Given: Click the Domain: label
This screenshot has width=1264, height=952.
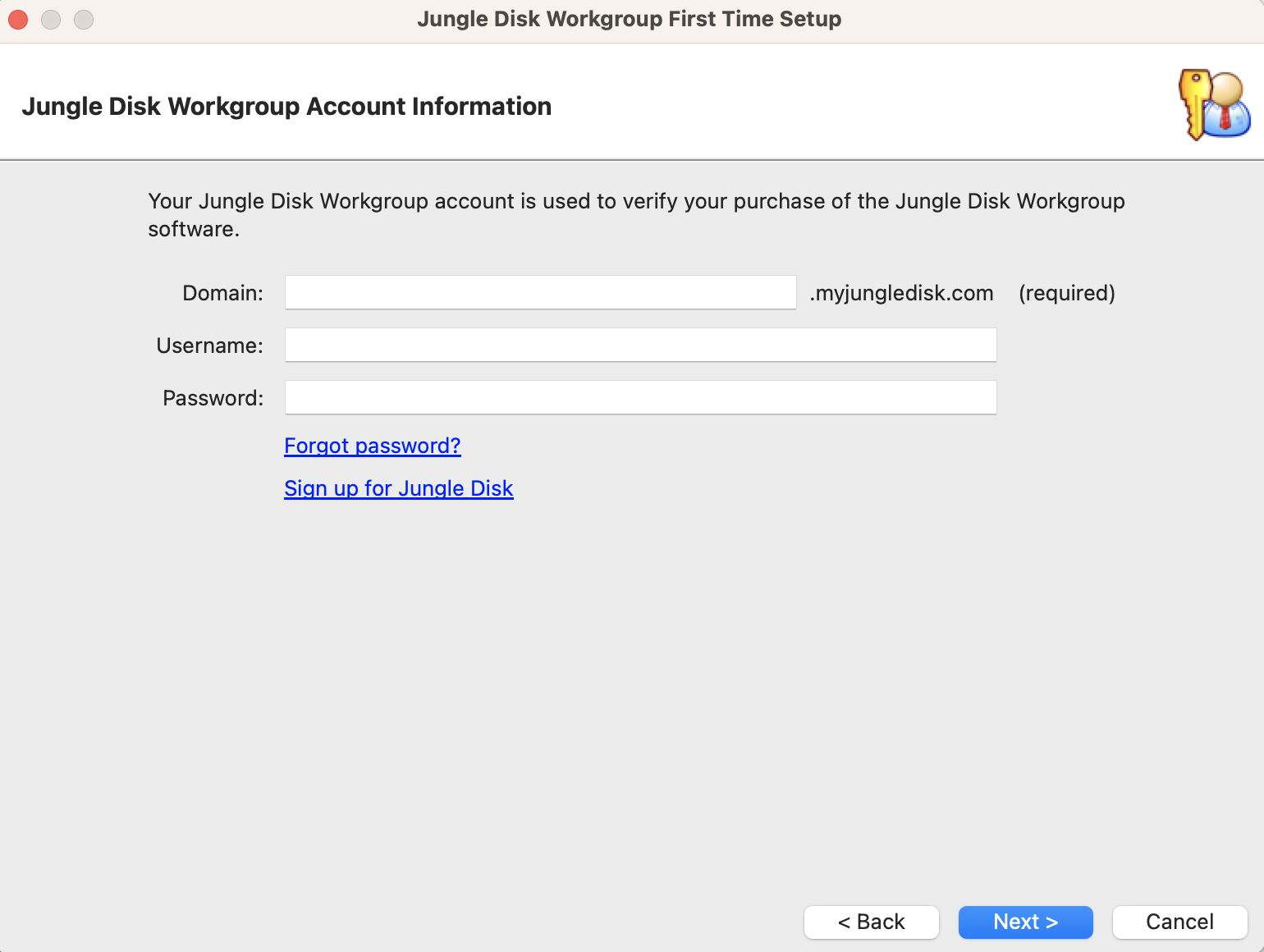Looking at the screenshot, I should coord(222,293).
